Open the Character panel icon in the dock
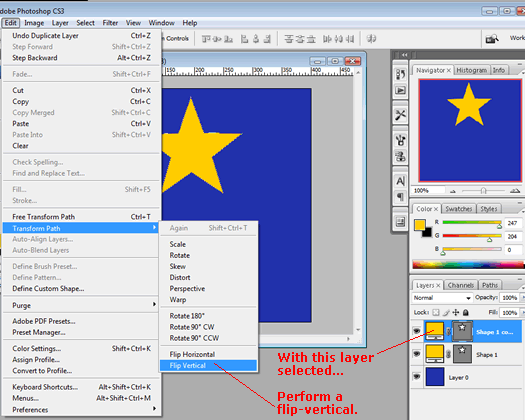 [400, 181]
